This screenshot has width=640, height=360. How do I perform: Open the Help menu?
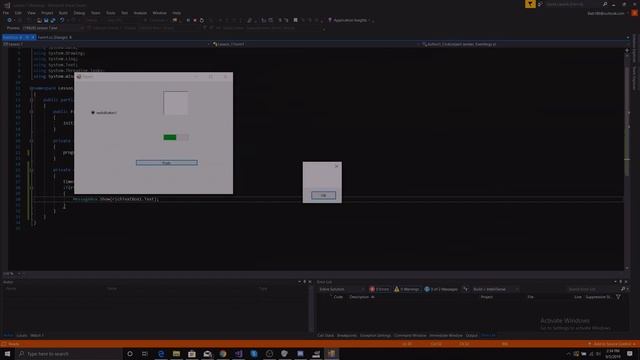point(176,13)
